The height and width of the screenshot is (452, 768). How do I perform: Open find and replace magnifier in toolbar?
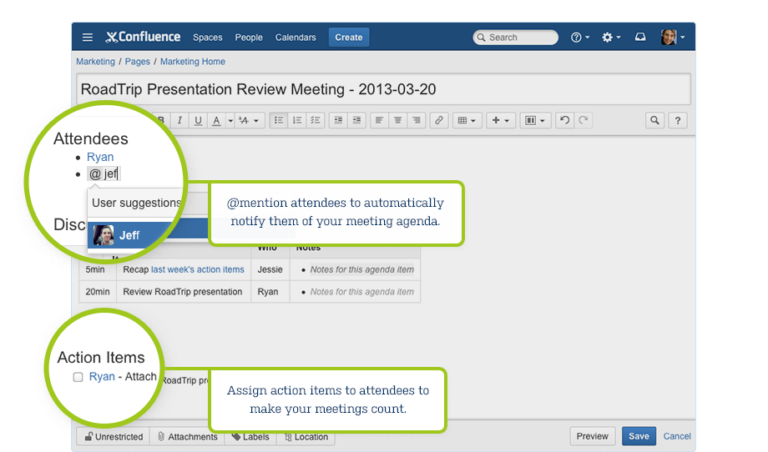(655, 120)
